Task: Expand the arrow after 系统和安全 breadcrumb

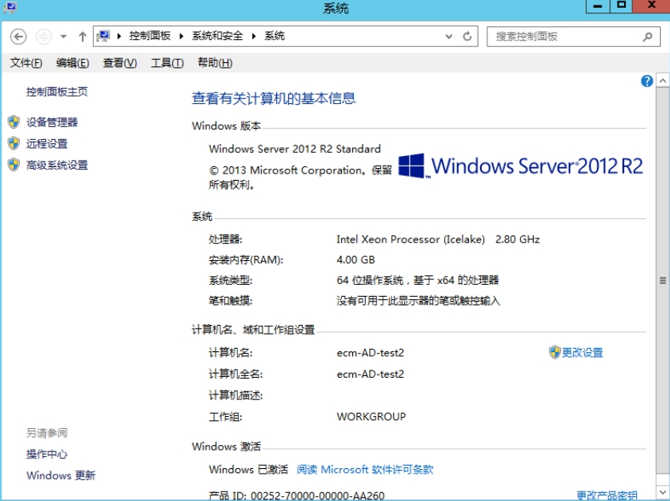Action: [254, 36]
